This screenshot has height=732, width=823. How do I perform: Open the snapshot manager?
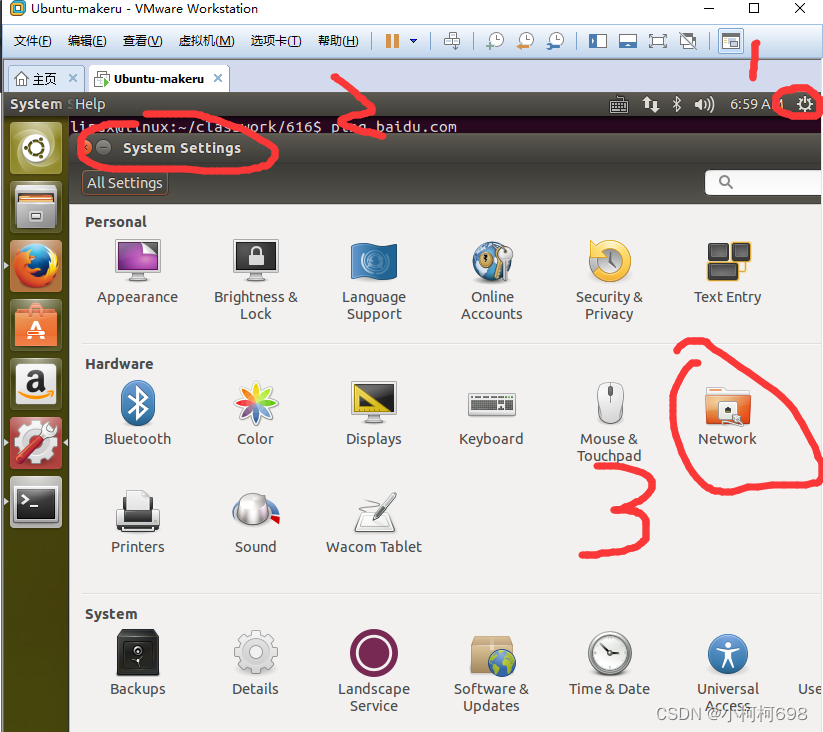click(555, 41)
